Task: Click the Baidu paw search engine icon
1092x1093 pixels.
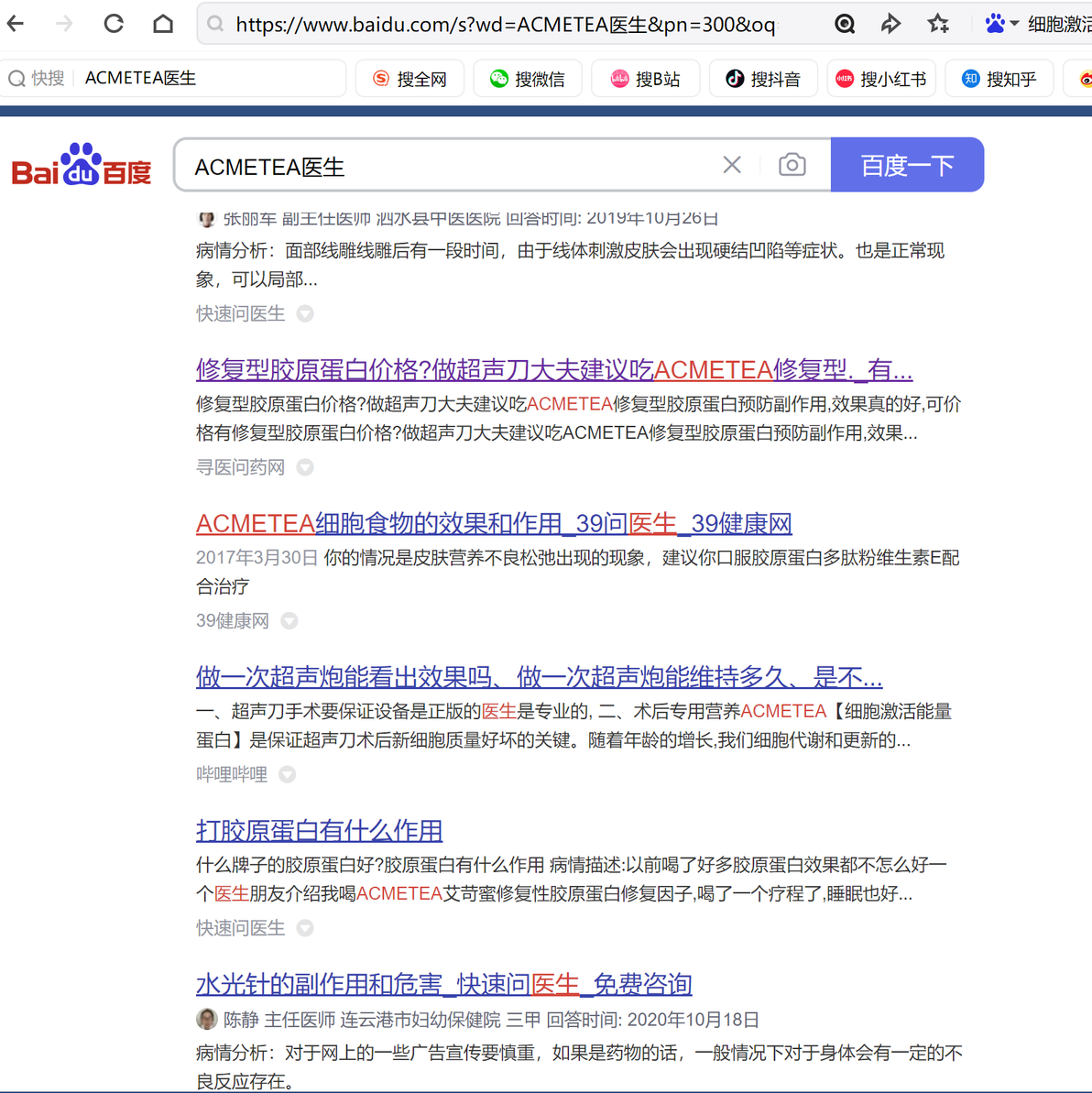Action: point(995,25)
